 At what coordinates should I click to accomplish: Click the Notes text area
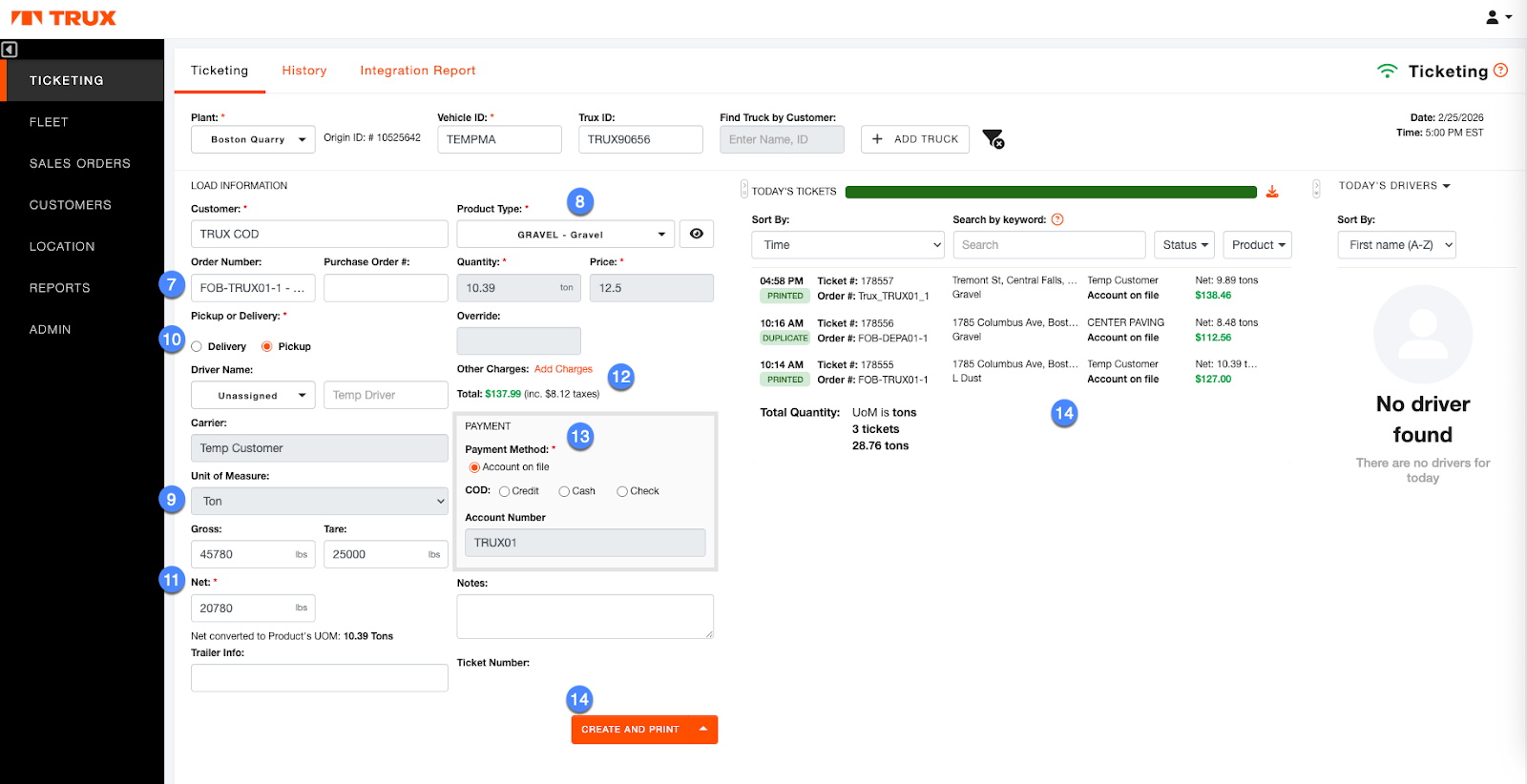[x=585, y=616]
